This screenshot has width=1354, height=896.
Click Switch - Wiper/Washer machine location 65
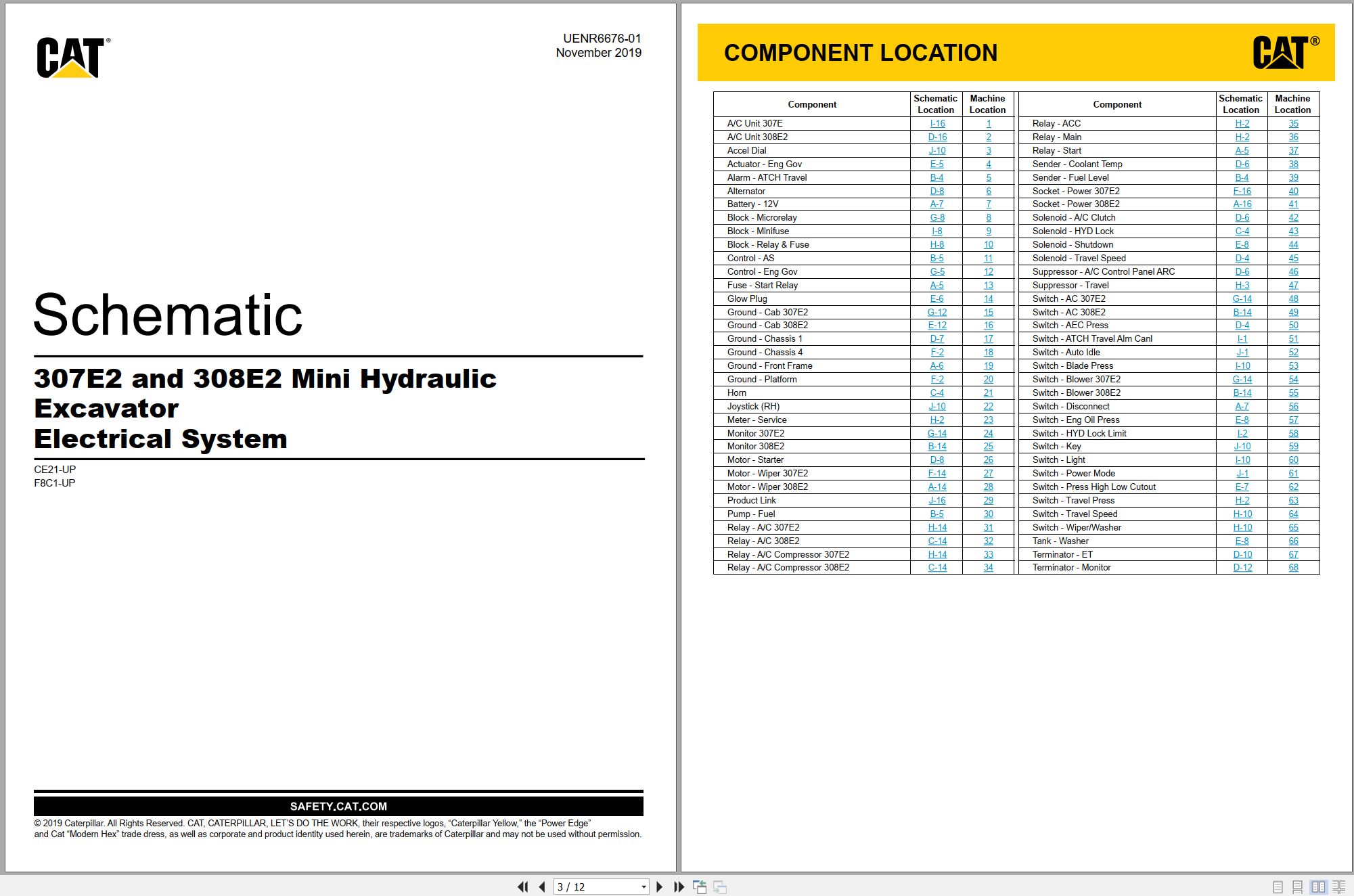coord(1294,527)
